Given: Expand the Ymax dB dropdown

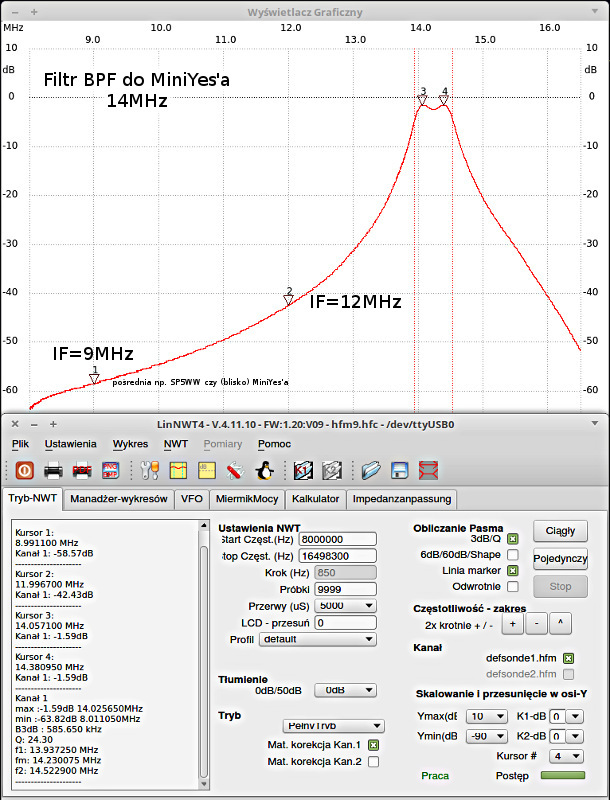Looking at the screenshot, I should [x=488, y=716].
